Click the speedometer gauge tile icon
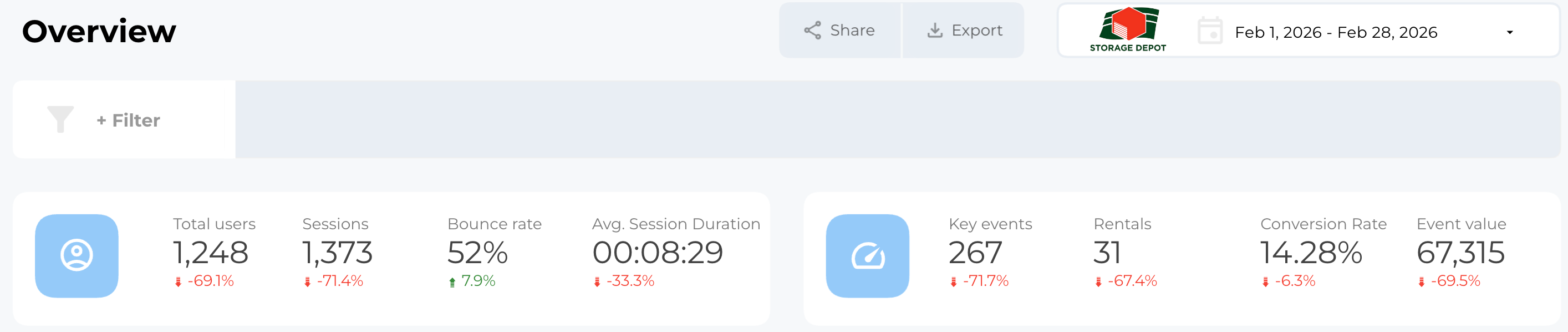Screen dimensions: 1568x332 click(867, 256)
